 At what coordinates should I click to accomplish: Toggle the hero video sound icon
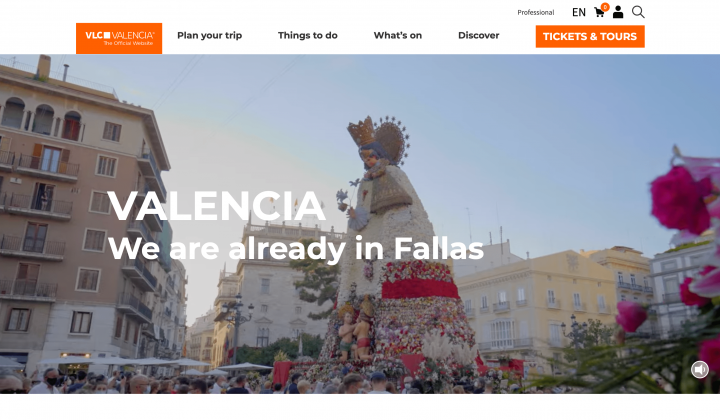[x=700, y=370]
